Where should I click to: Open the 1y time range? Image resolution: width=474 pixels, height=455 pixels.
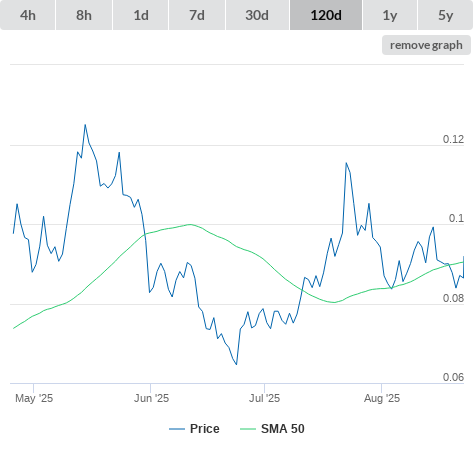click(390, 15)
